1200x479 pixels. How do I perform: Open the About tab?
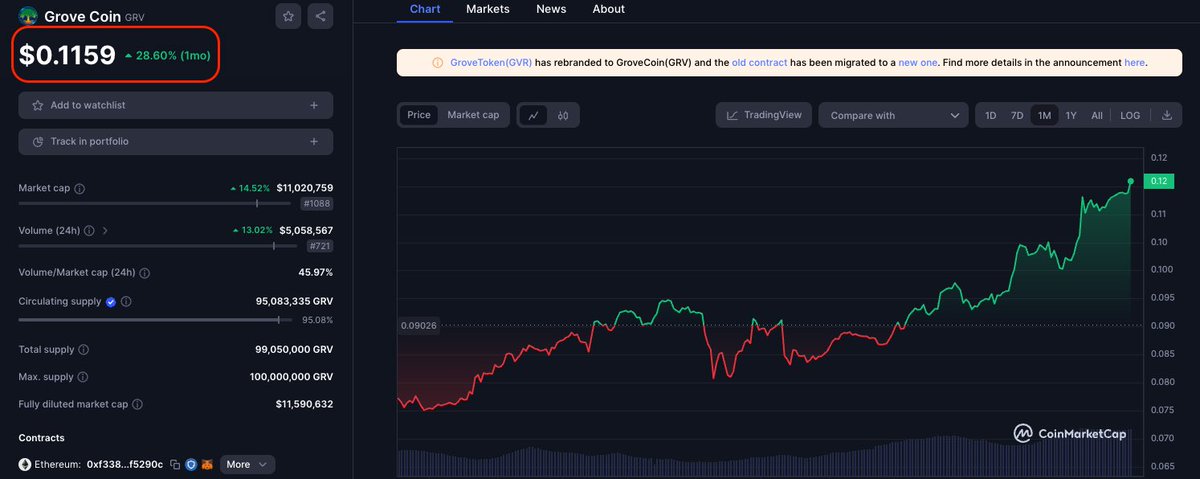[609, 9]
